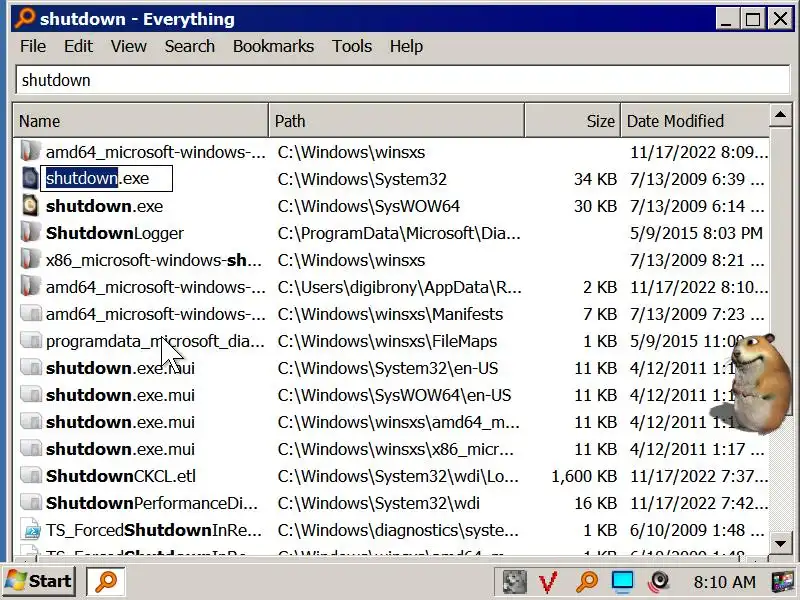
Task: Click the file icon of shutdown.exe in SysWOW64
Action: (31, 206)
